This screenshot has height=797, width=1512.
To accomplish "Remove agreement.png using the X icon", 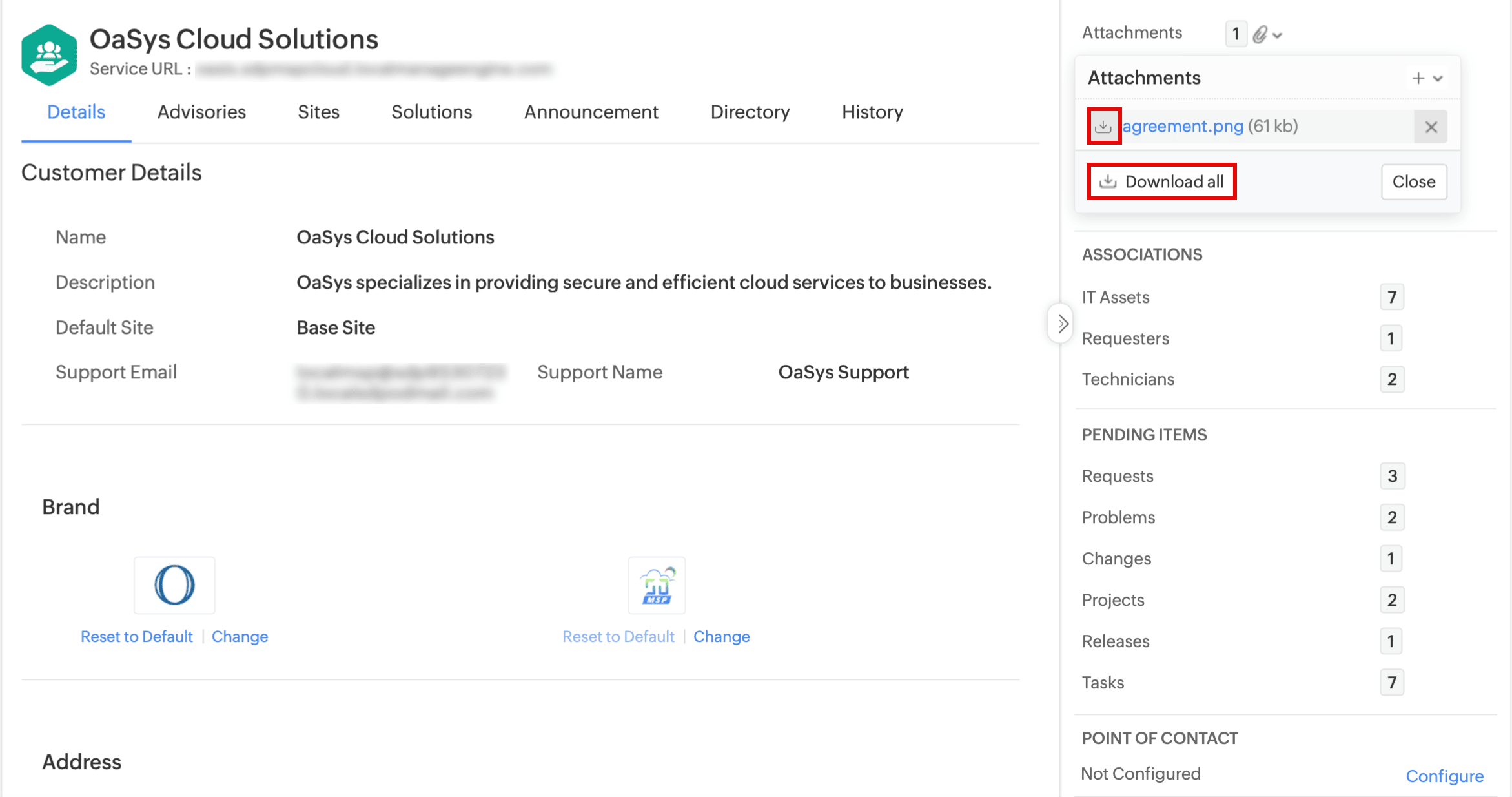I will (1431, 127).
